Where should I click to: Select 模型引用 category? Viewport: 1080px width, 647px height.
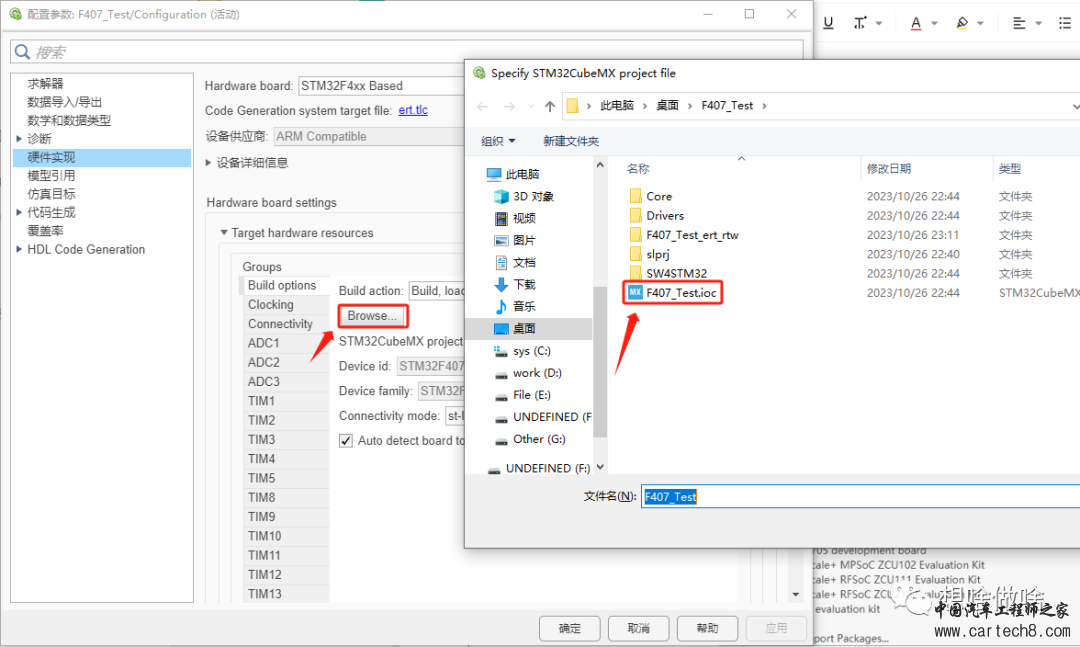[51, 176]
